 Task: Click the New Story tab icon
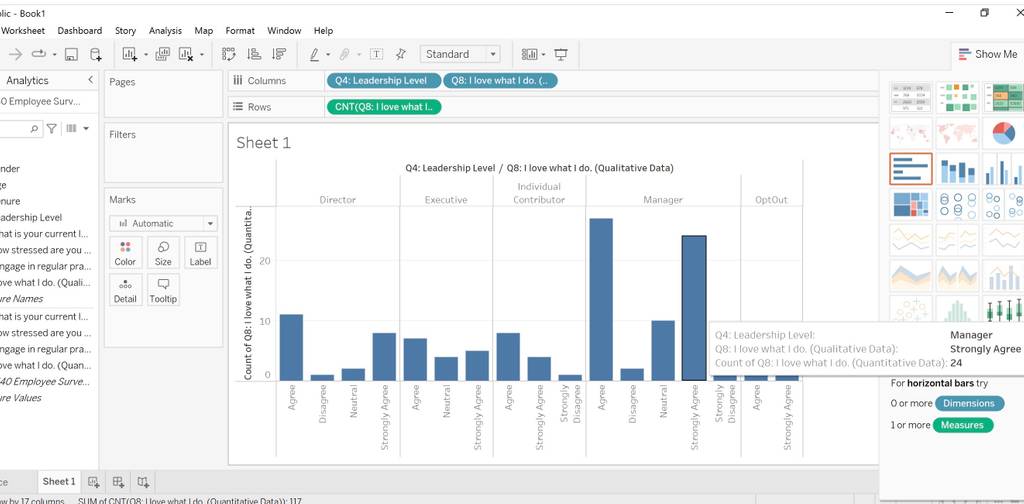click(143, 482)
